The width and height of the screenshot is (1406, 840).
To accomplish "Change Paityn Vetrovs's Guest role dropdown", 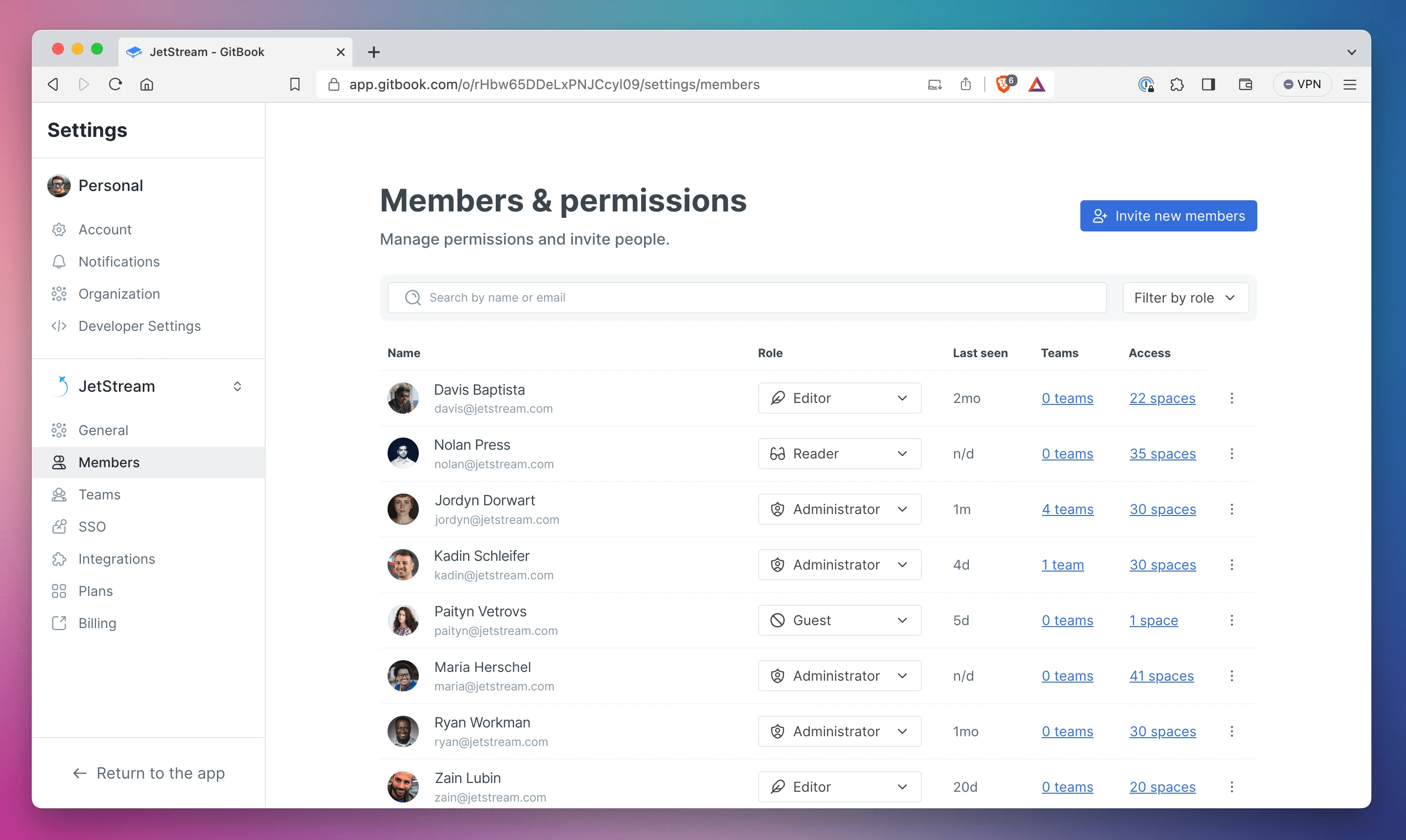I will [x=839, y=620].
